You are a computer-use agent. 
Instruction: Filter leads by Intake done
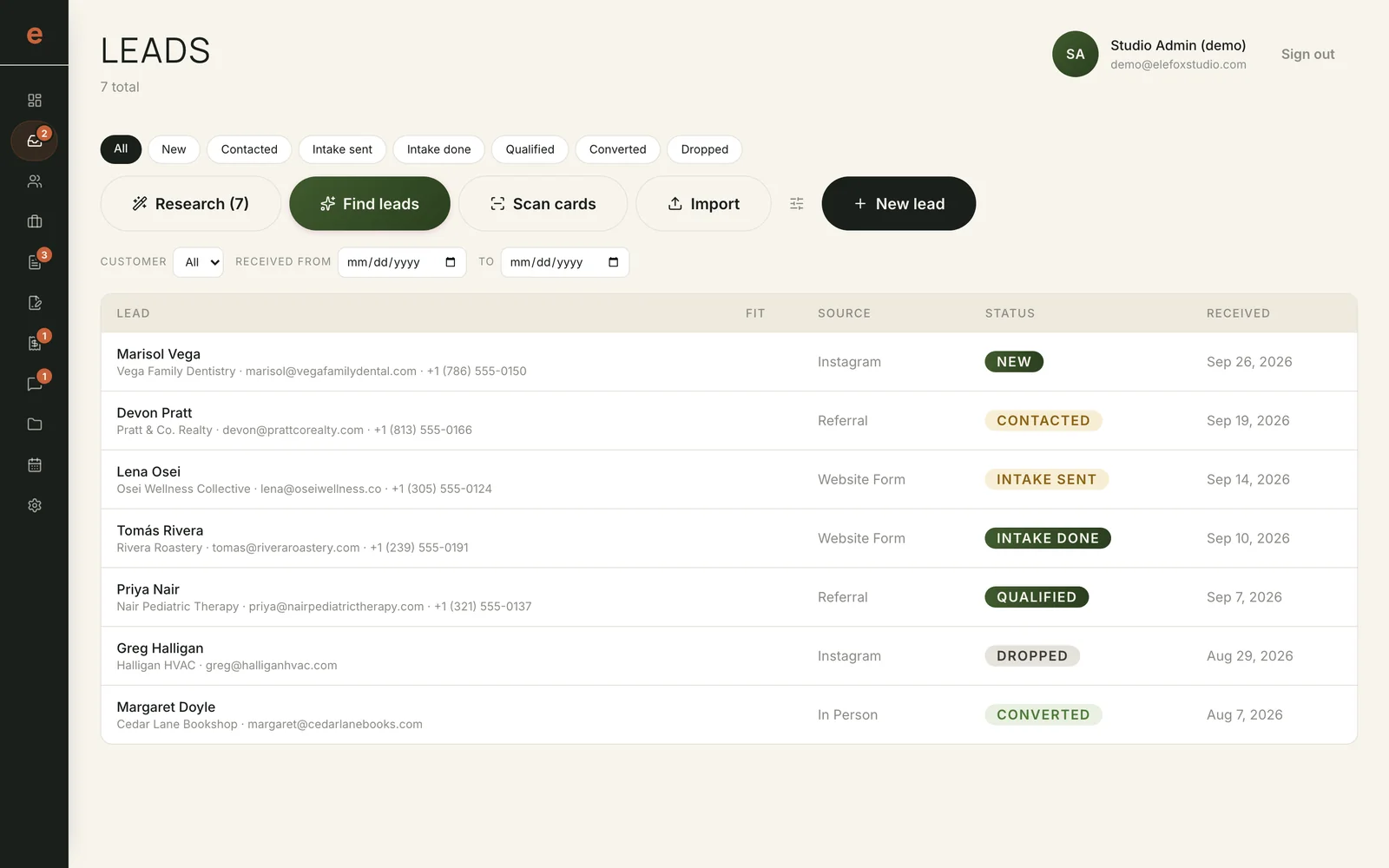(438, 149)
